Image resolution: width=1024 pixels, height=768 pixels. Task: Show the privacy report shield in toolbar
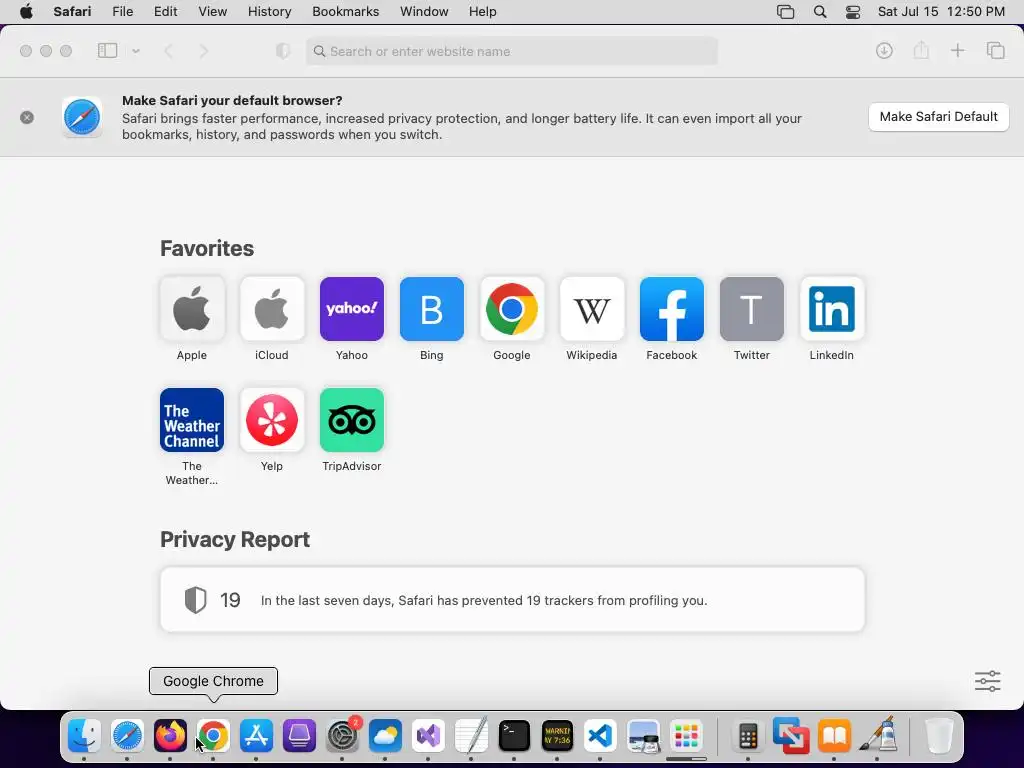pos(283,51)
